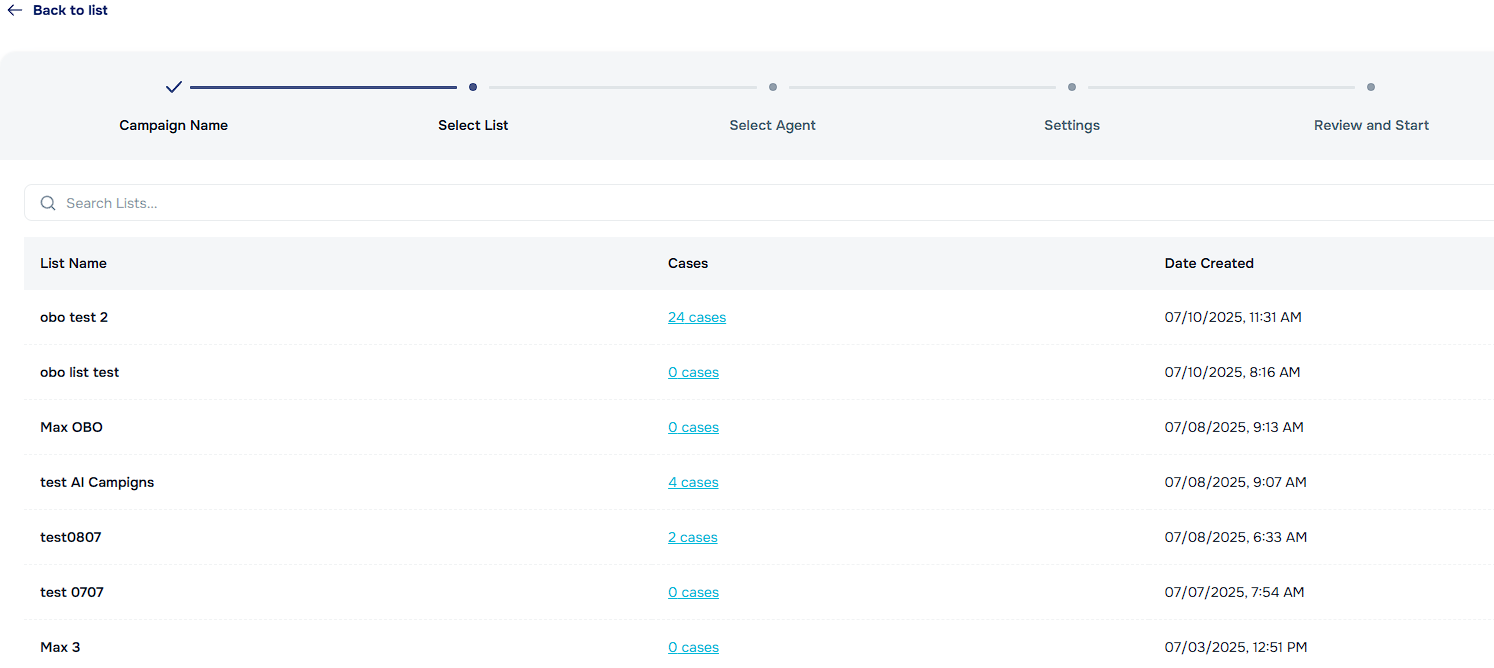Open 2 cases link for test0807
Image resolution: width=1494 pixels, height=668 pixels.
click(x=692, y=537)
